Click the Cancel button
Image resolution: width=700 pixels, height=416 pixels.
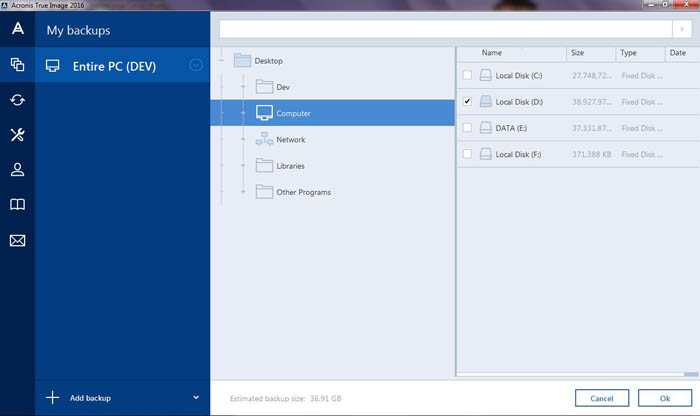[x=602, y=398]
